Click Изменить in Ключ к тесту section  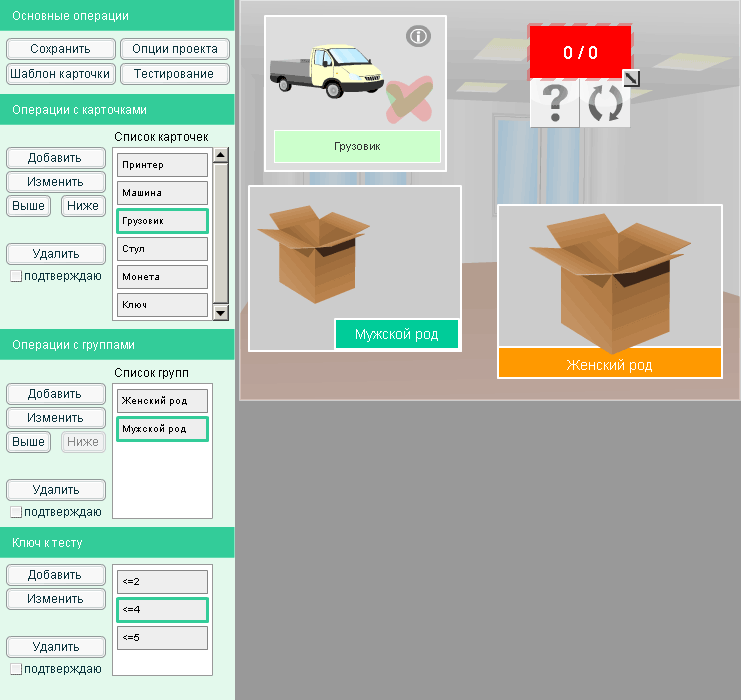[56, 599]
